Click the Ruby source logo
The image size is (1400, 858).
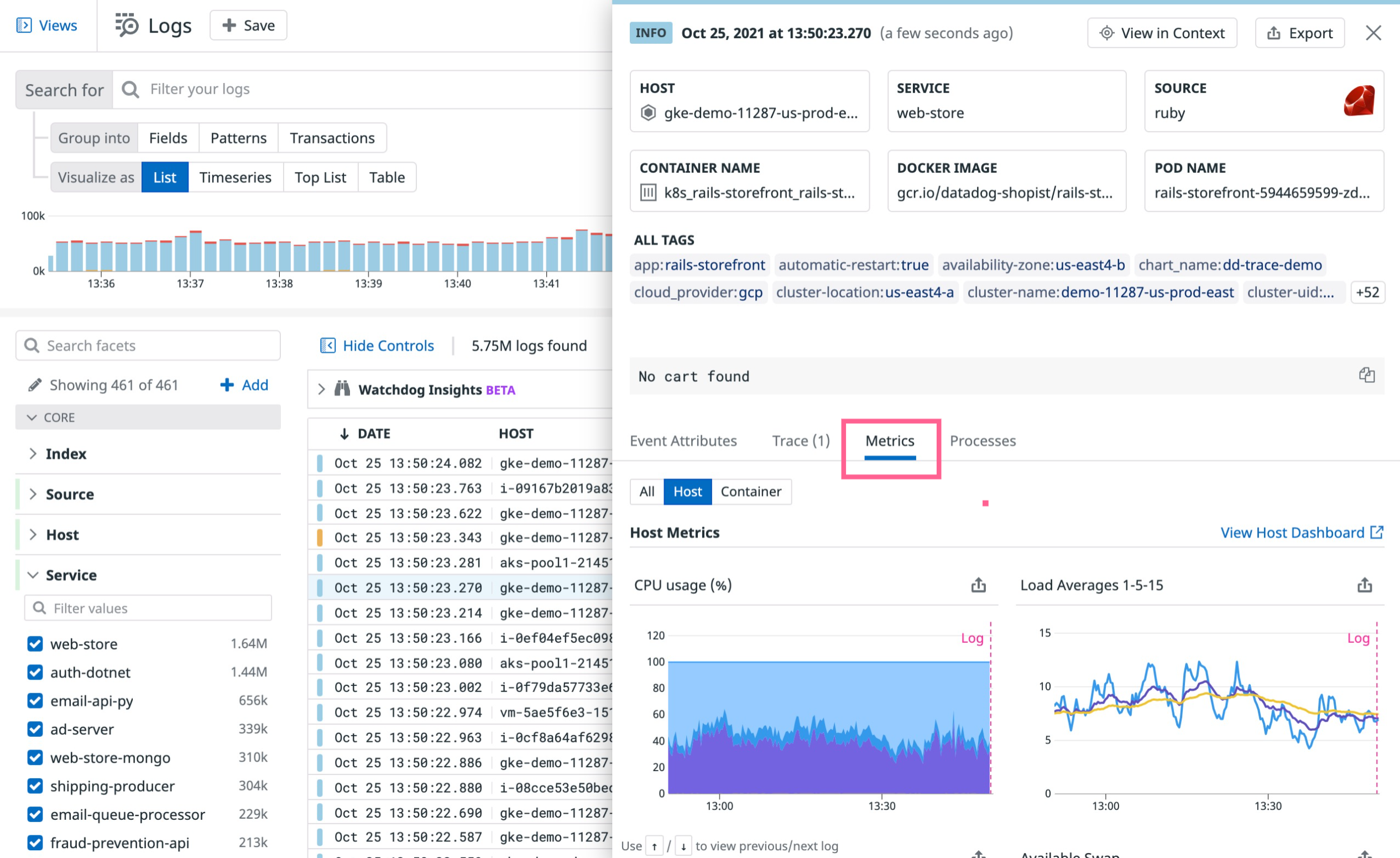[1359, 102]
